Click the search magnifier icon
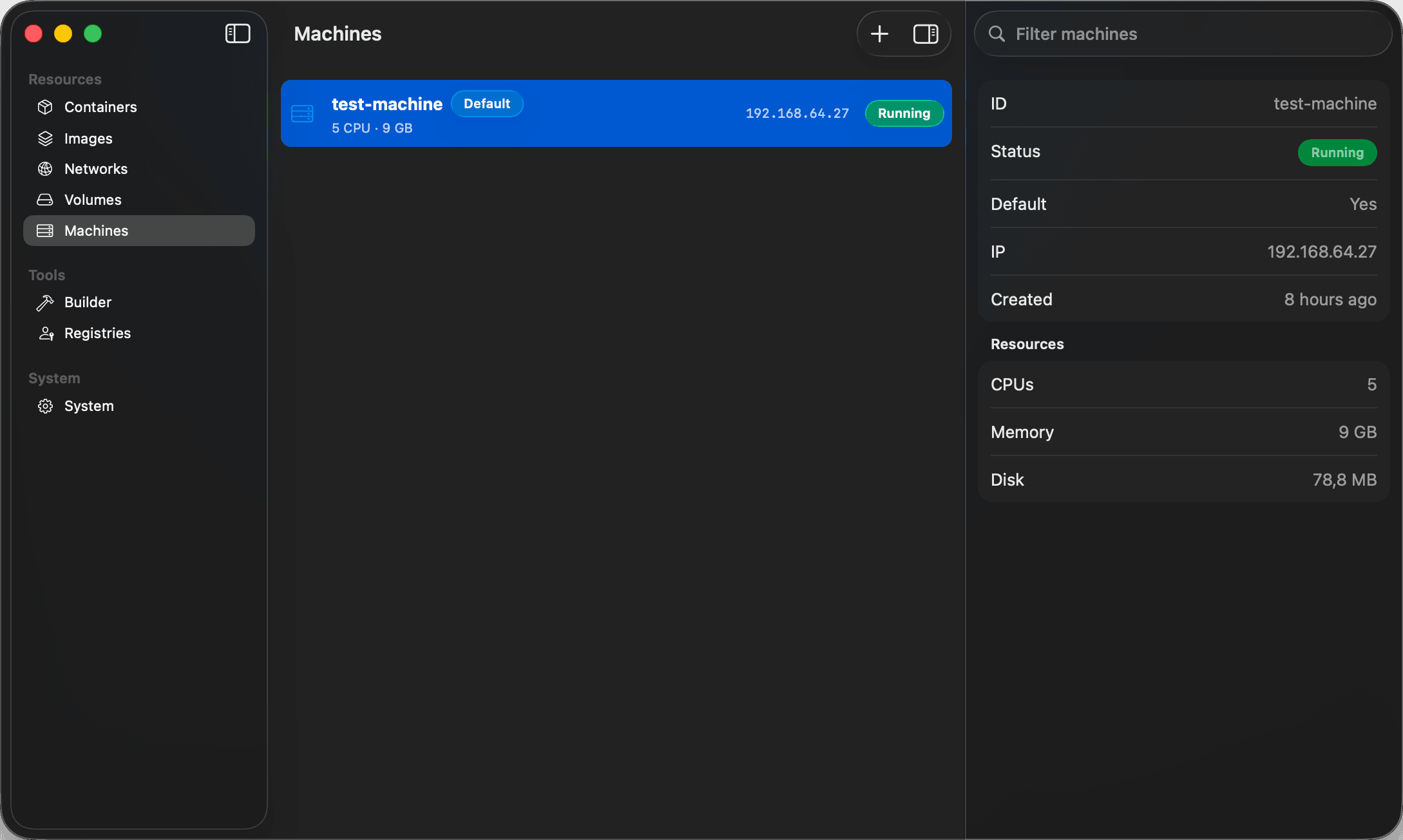The width and height of the screenshot is (1403, 840). (997, 33)
